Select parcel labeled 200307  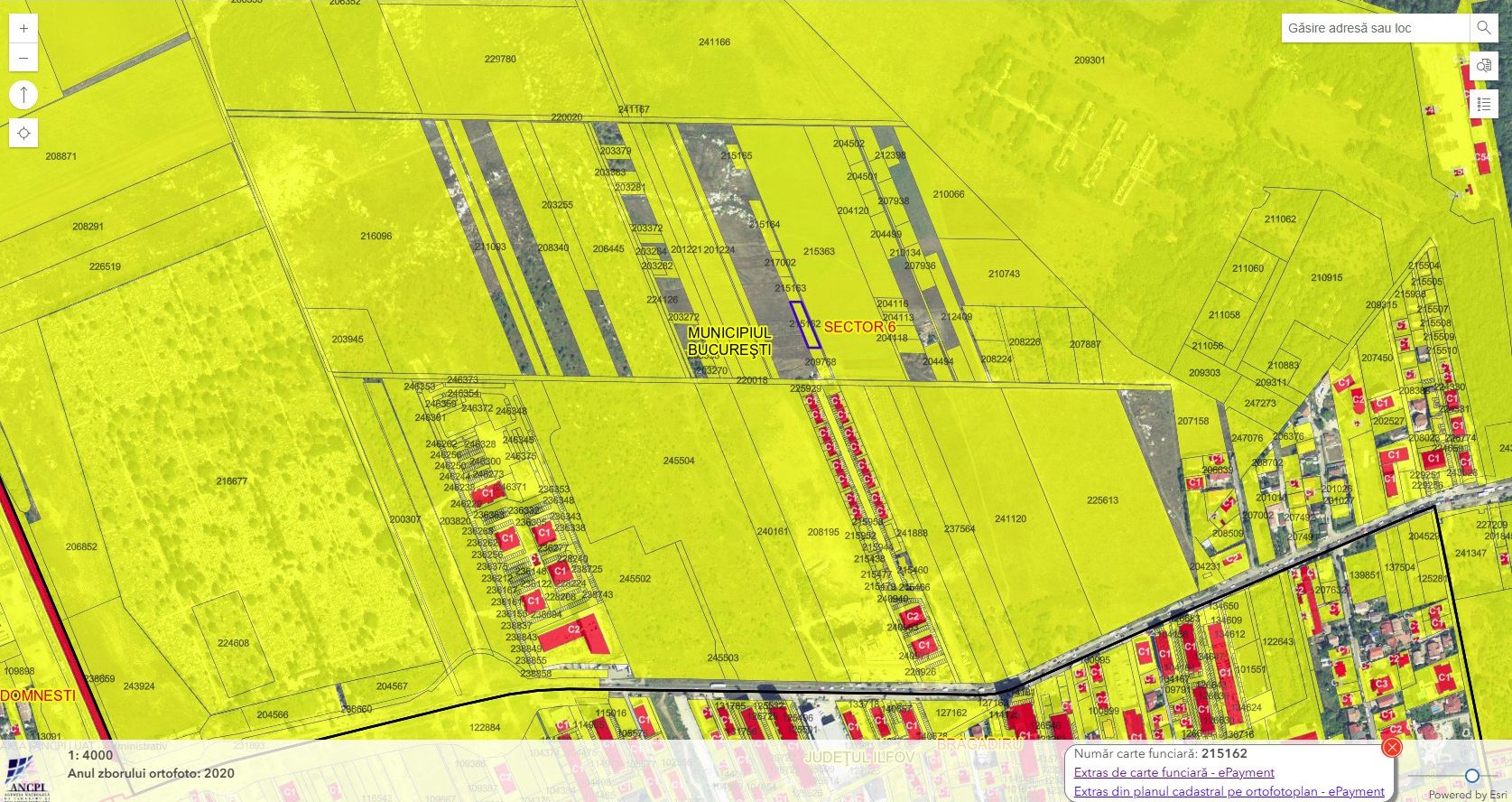click(405, 519)
